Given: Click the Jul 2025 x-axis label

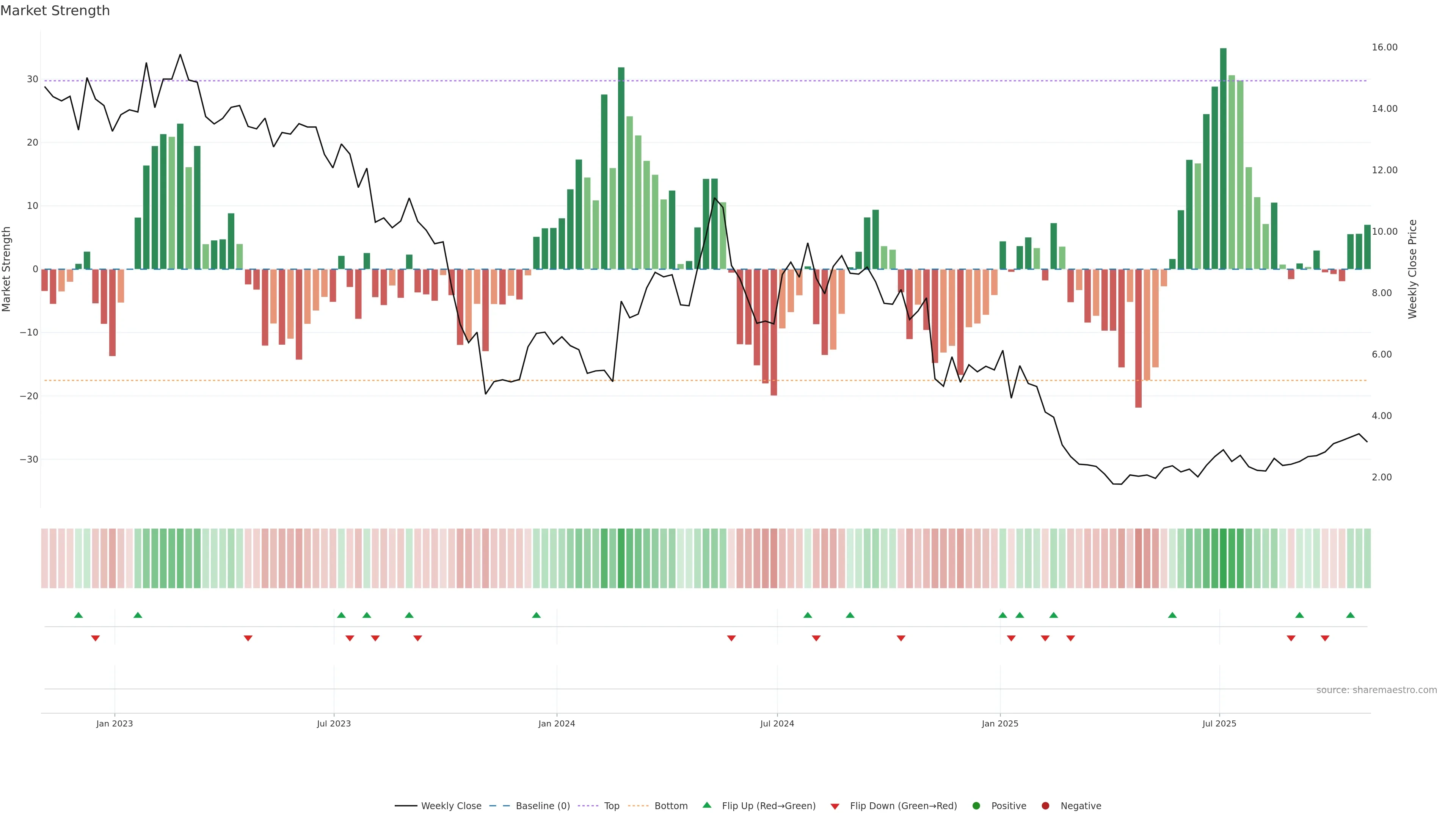Looking at the screenshot, I should (x=1219, y=723).
